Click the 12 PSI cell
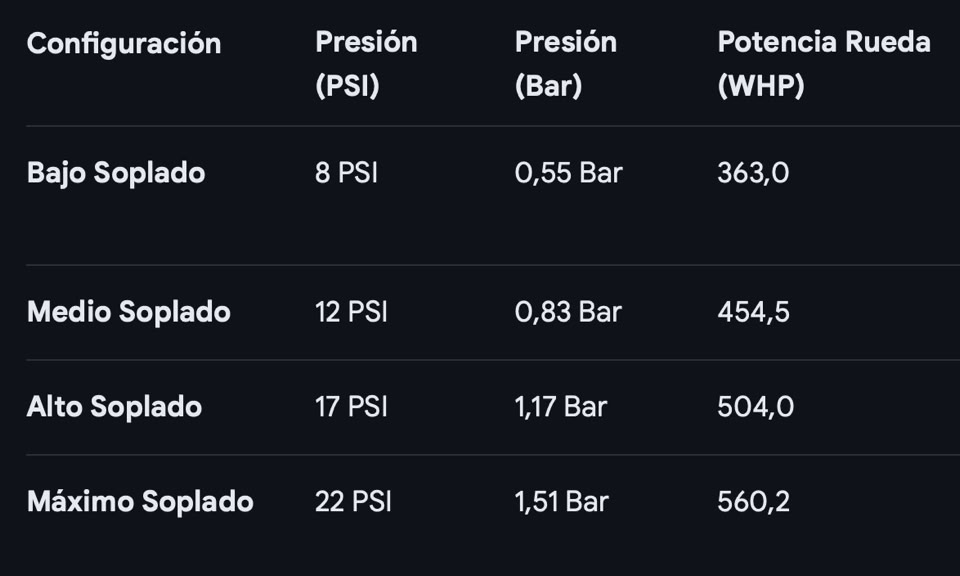The width and height of the screenshot is (960, 576). click(x=351, y=312)
